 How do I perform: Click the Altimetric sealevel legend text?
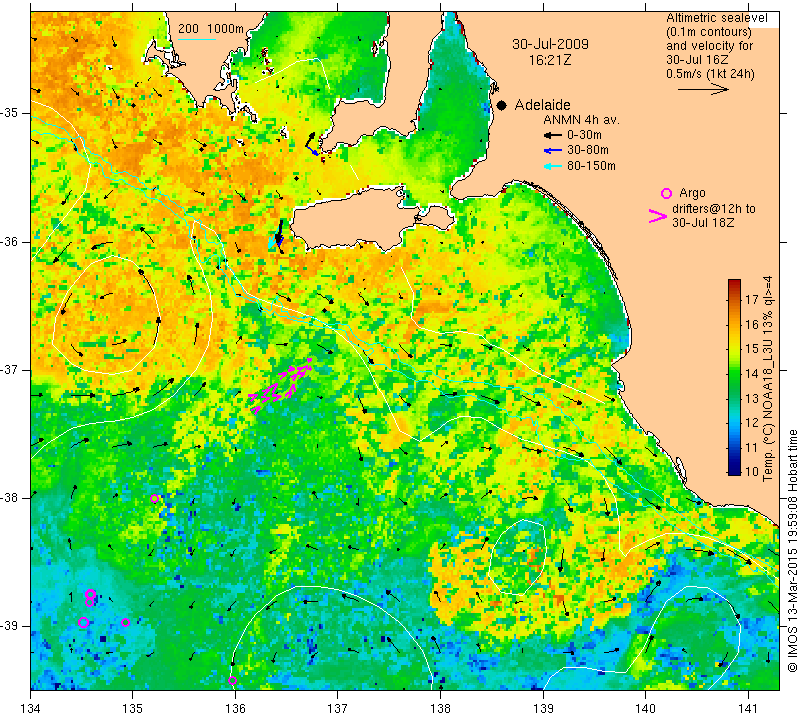[x=716, y=18]
